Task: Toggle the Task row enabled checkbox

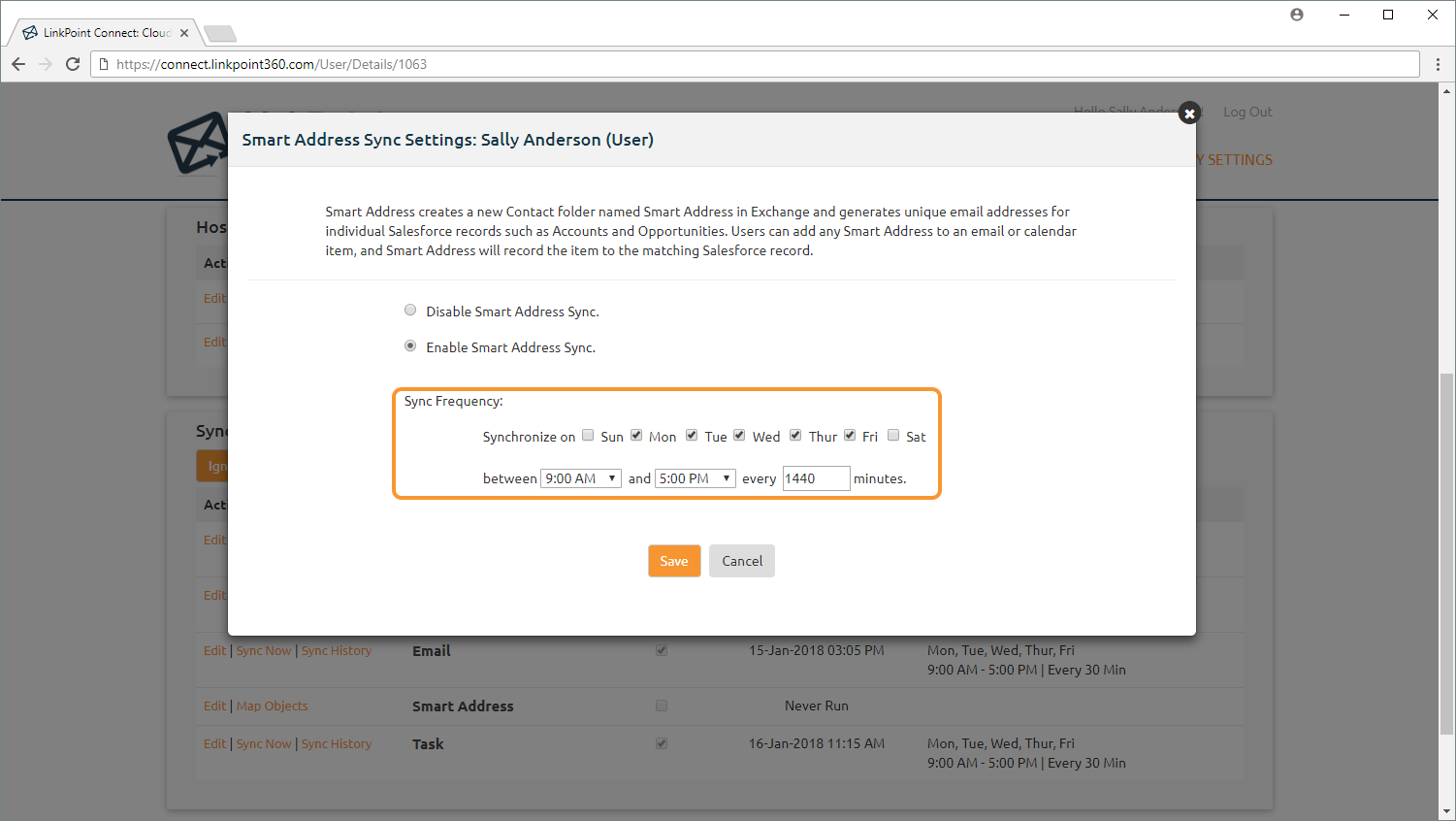Action: click(x=662, y=743)
